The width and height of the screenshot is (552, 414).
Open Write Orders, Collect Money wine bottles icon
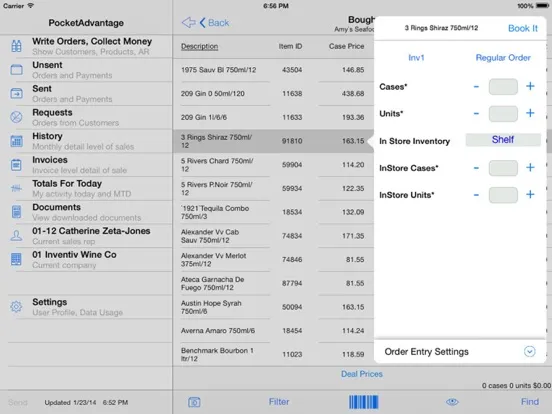pos(16,46)
